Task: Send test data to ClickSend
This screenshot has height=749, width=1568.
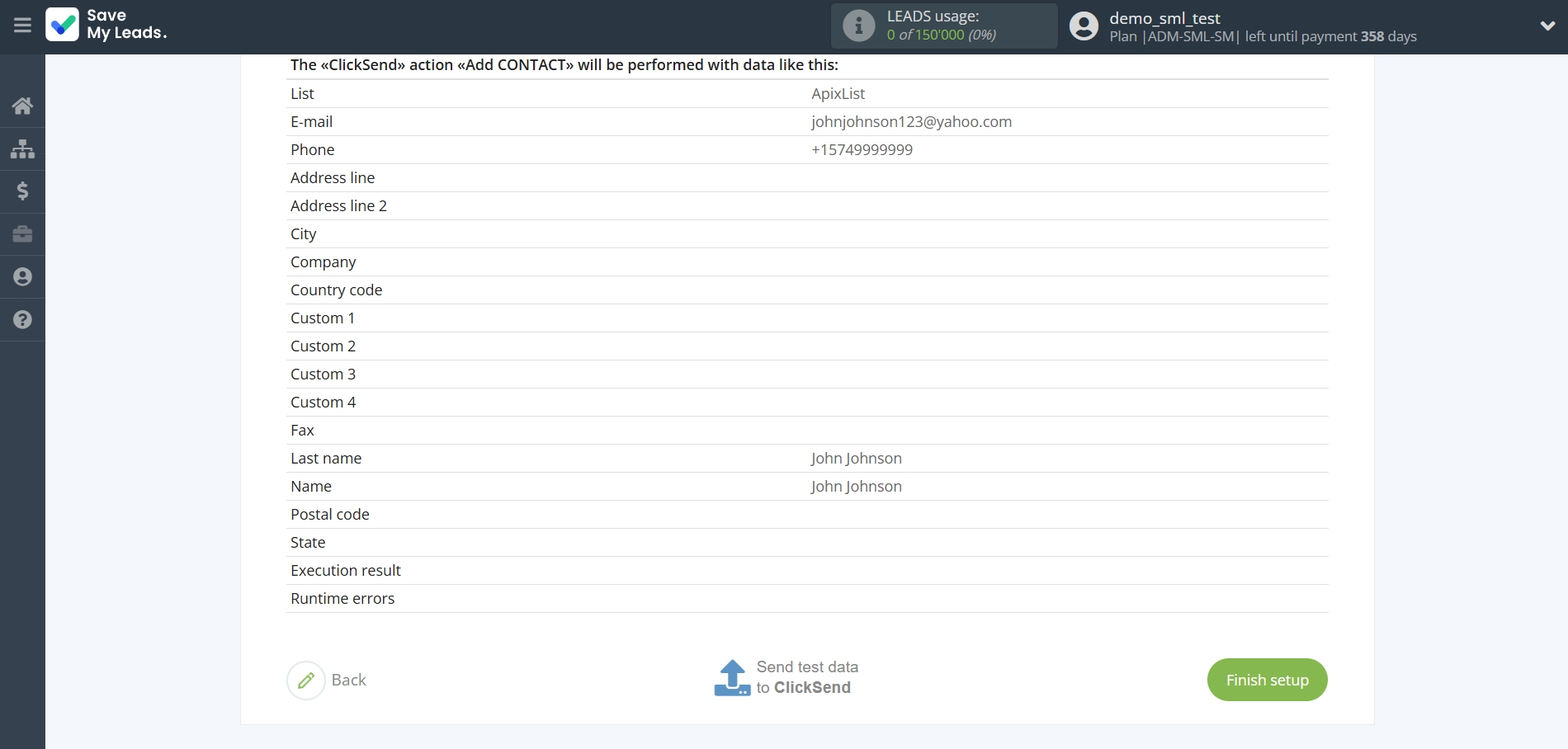Action: pyautogui.click(x=806, y=677)
